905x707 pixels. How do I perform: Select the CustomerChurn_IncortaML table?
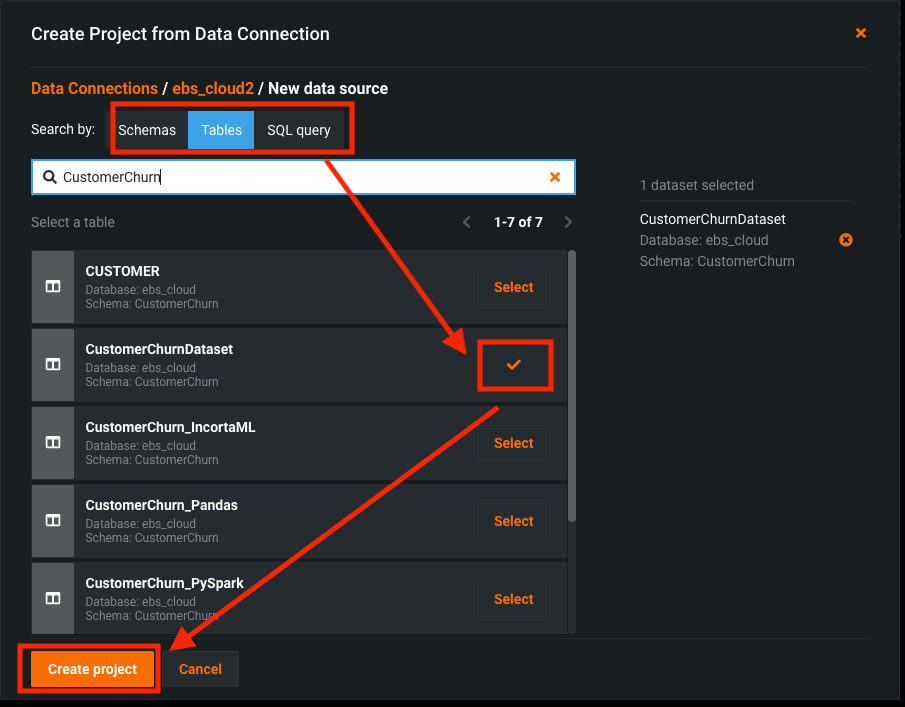pyautogui.click(x=513, y=443)
